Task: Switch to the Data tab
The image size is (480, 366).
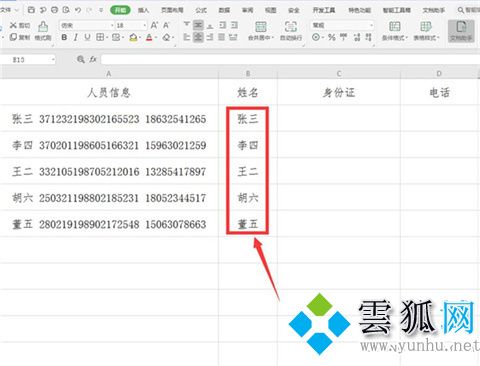Action: [224, 10]
